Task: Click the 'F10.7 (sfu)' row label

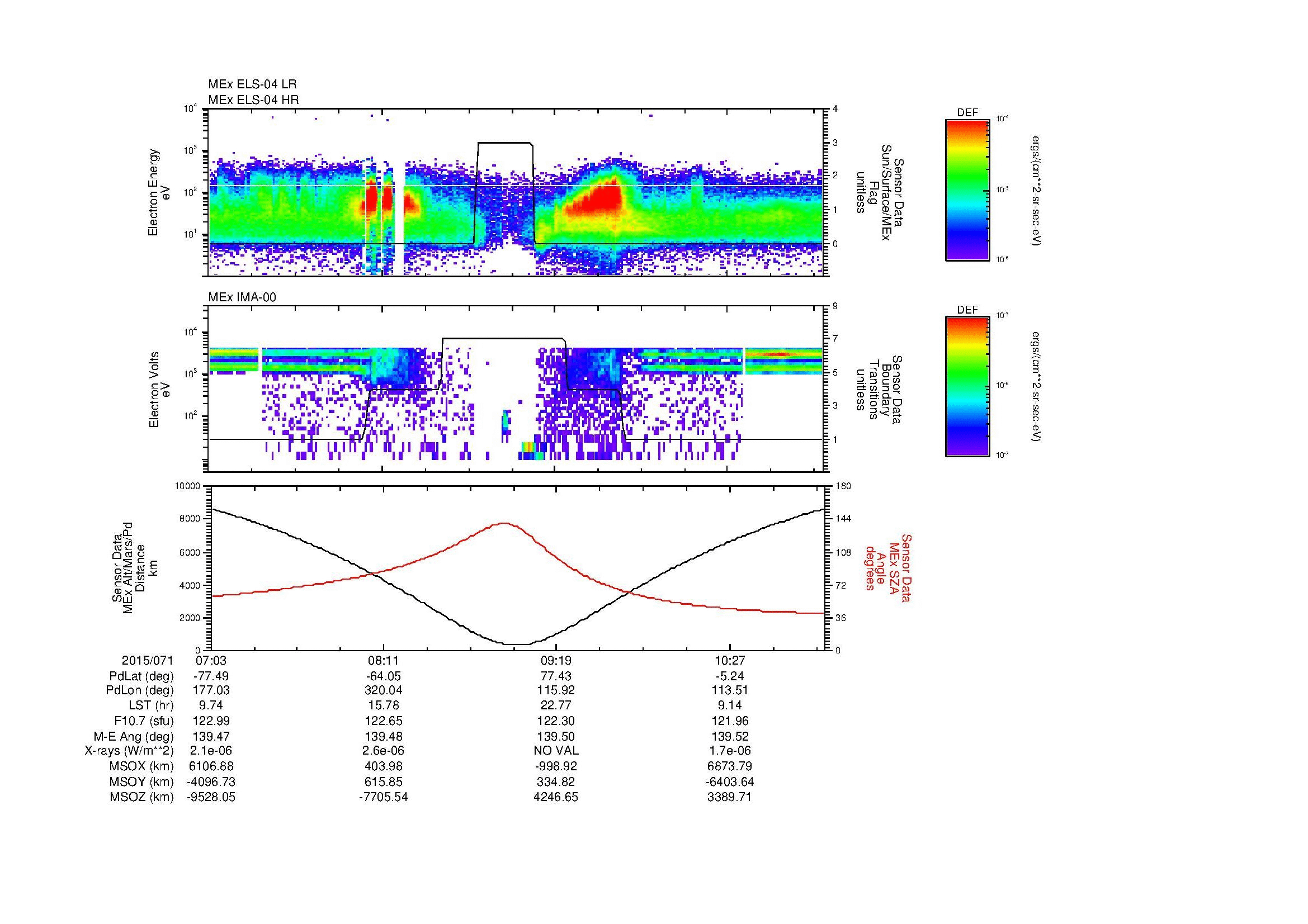Action: coord(144,721)
